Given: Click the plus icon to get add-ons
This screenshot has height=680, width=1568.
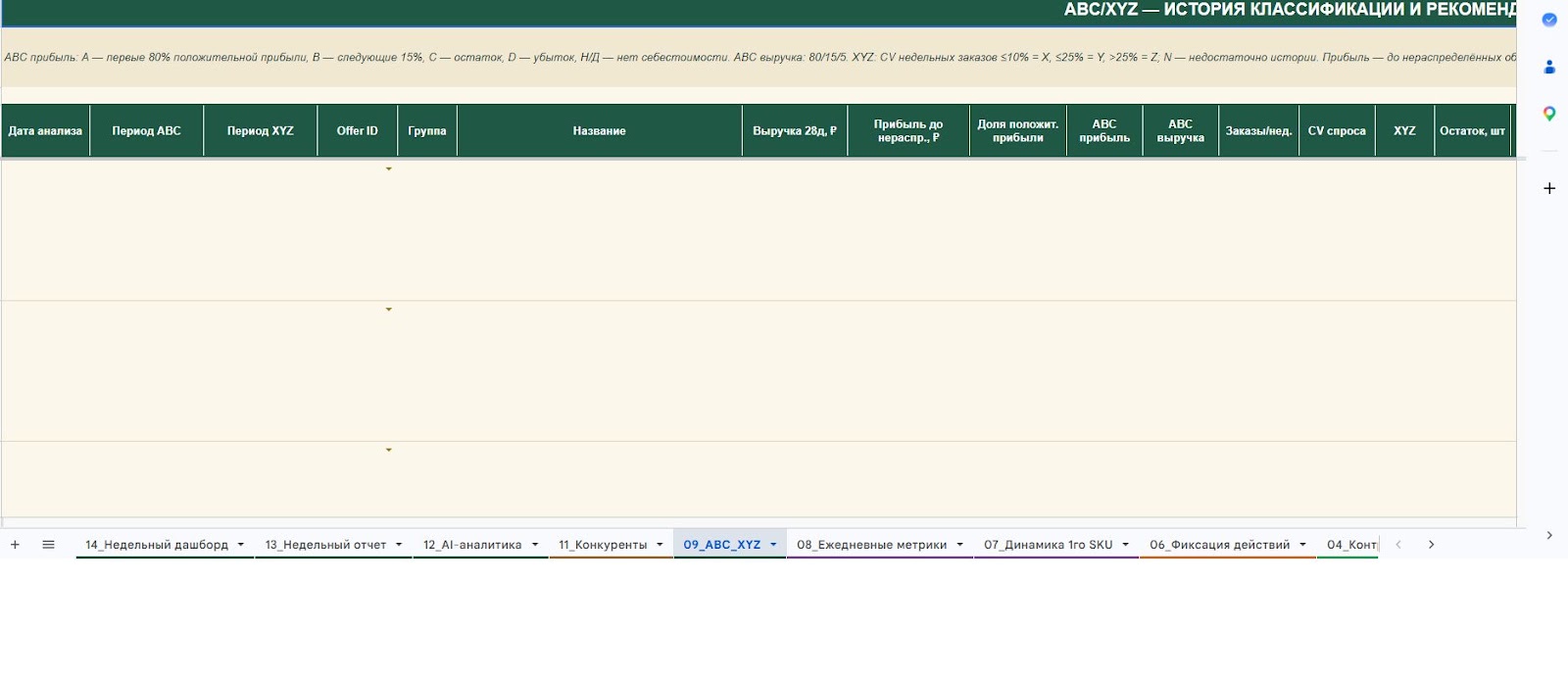Looking at the screenshot, I should click(x=1549, y=188).
